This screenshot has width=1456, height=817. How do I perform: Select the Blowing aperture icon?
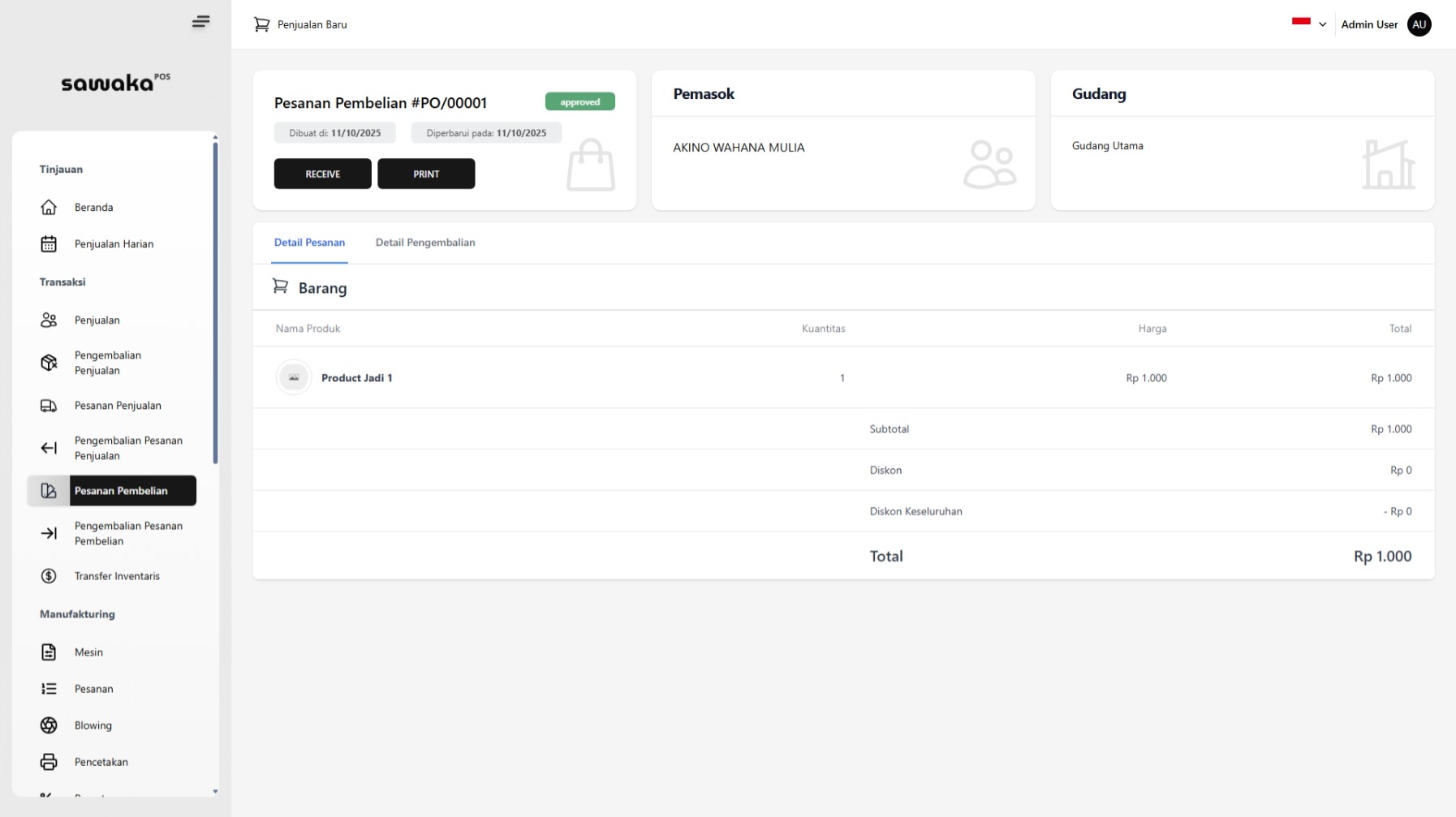tap(49, 725)
